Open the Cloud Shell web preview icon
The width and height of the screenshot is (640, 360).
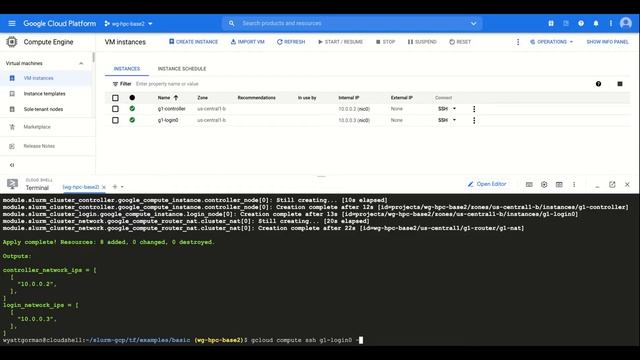559,184
